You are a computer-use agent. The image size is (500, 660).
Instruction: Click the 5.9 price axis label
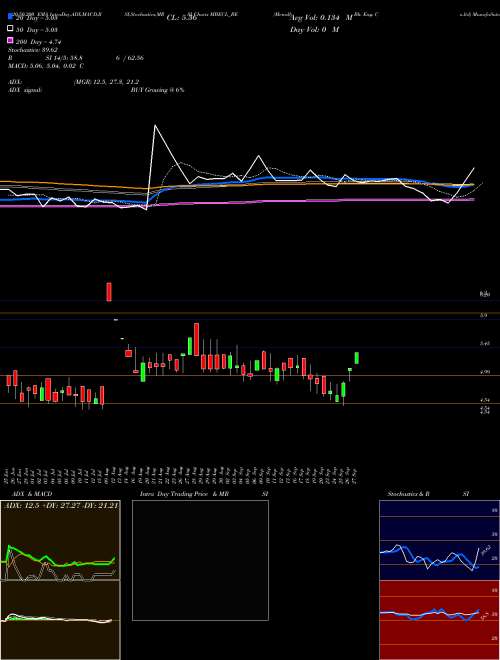point(484,315)
